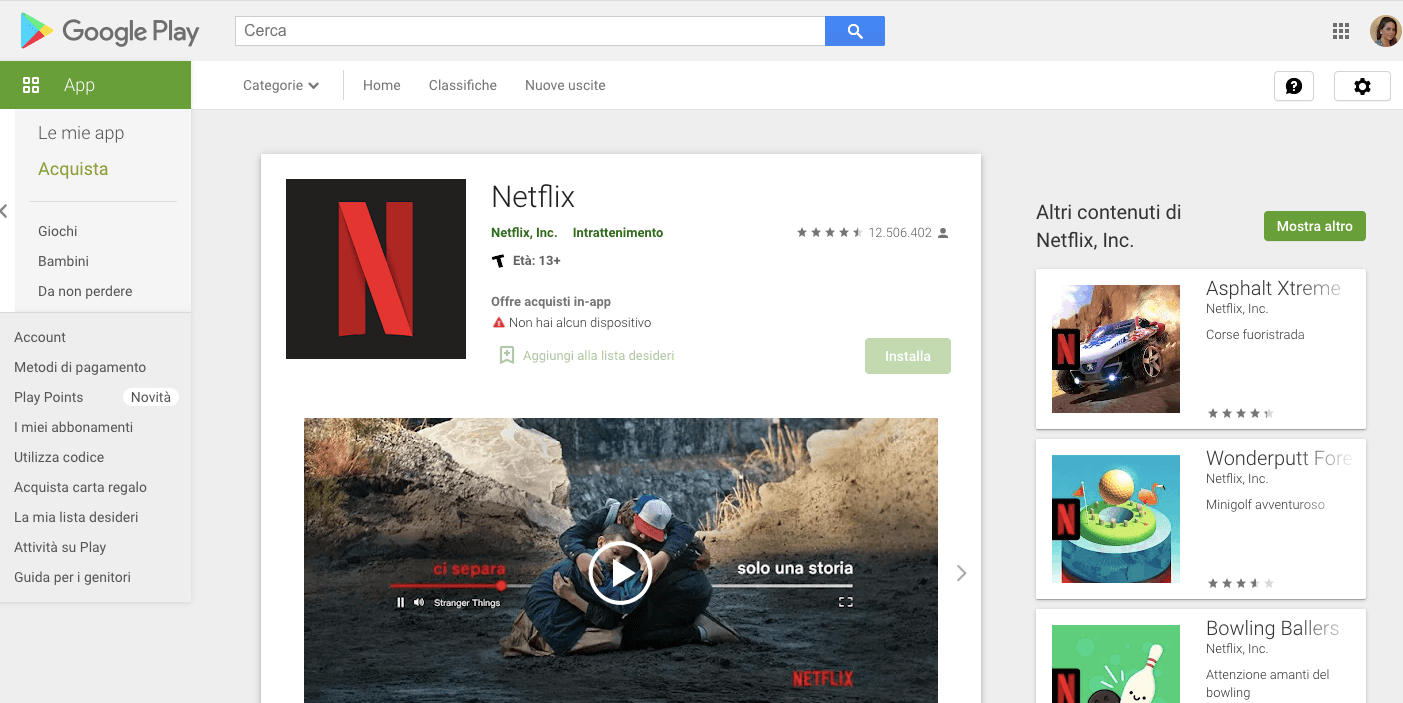Open the Google apps grid icon

click(x=1341, y=31)
